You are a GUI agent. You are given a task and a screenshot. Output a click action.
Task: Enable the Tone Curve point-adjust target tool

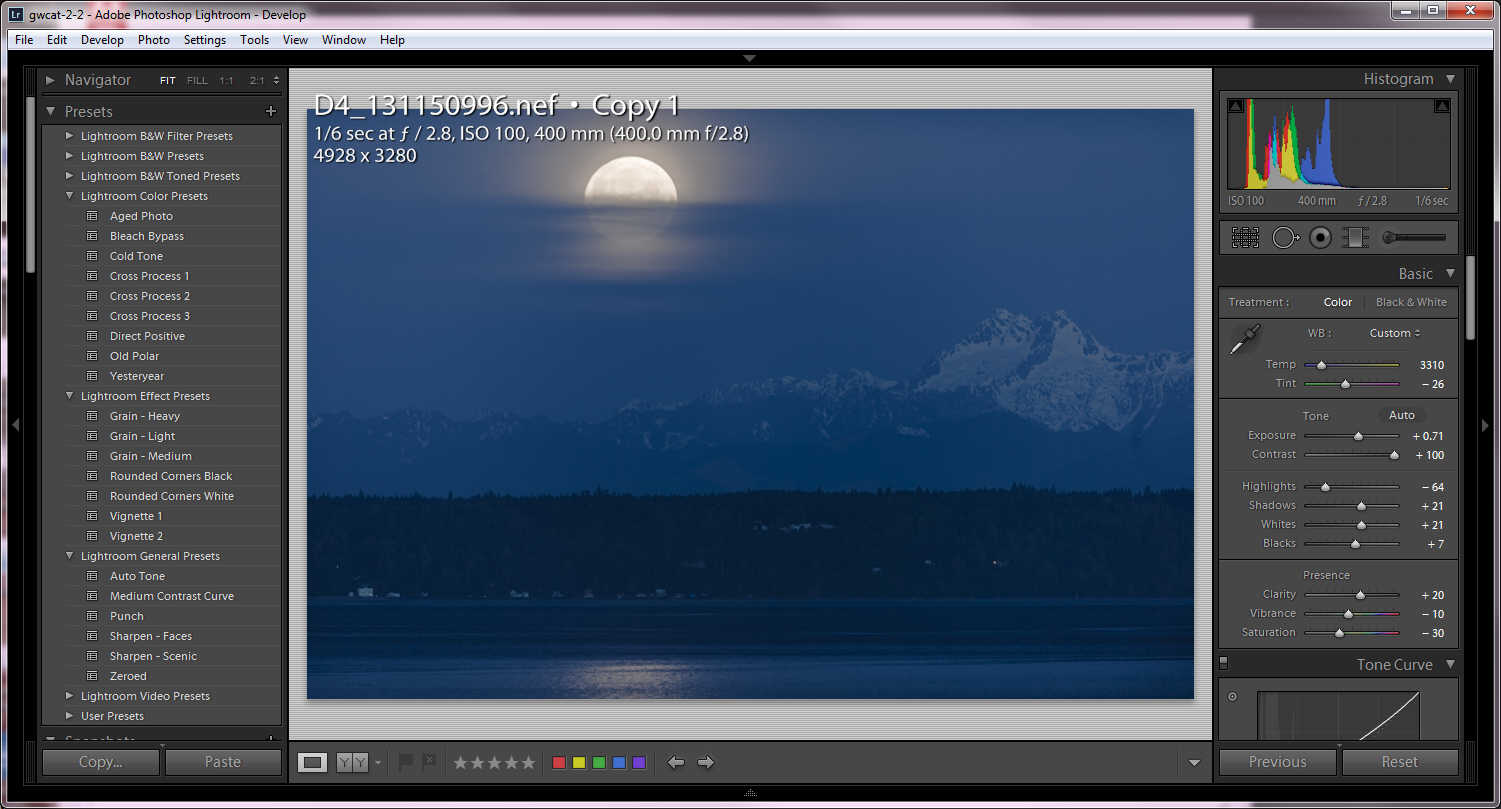(1232, 697)
